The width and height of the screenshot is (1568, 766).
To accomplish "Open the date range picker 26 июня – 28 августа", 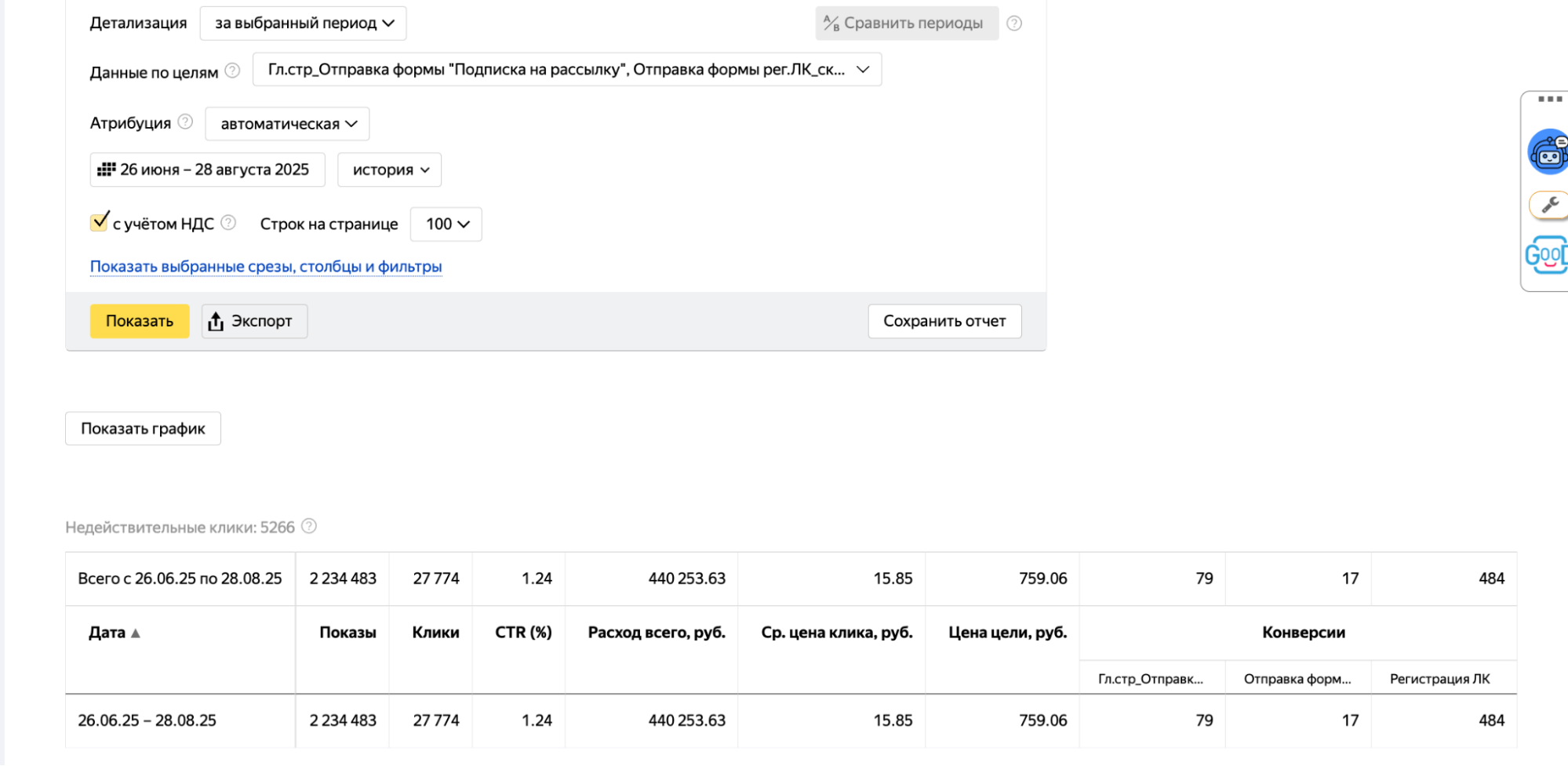I will pos(207,170).
